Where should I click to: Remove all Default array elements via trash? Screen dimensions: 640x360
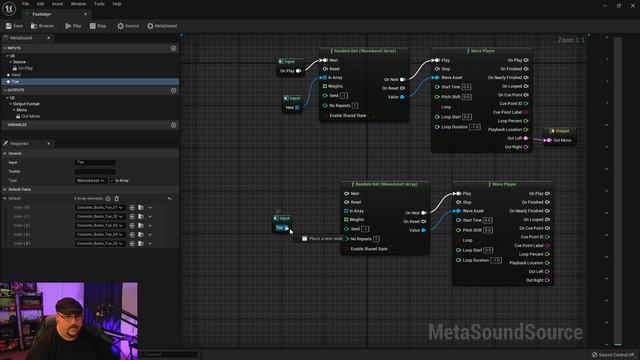pyautogui.click(x=117, y=199)
